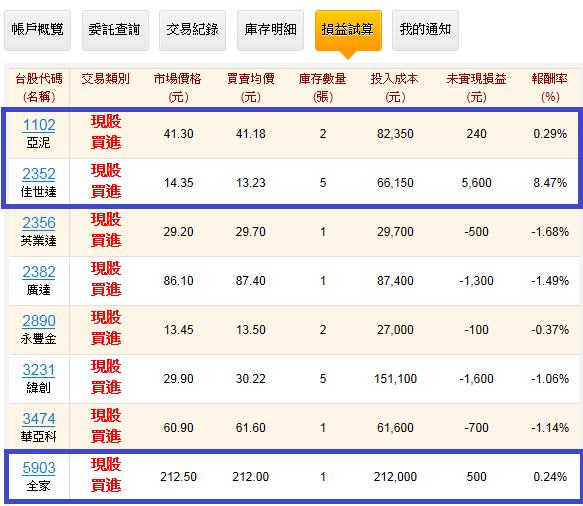This screenshot has height=506, width=583.
Task: Open stock code 1102 亞泥 link
Action: (x=39, y=125)
